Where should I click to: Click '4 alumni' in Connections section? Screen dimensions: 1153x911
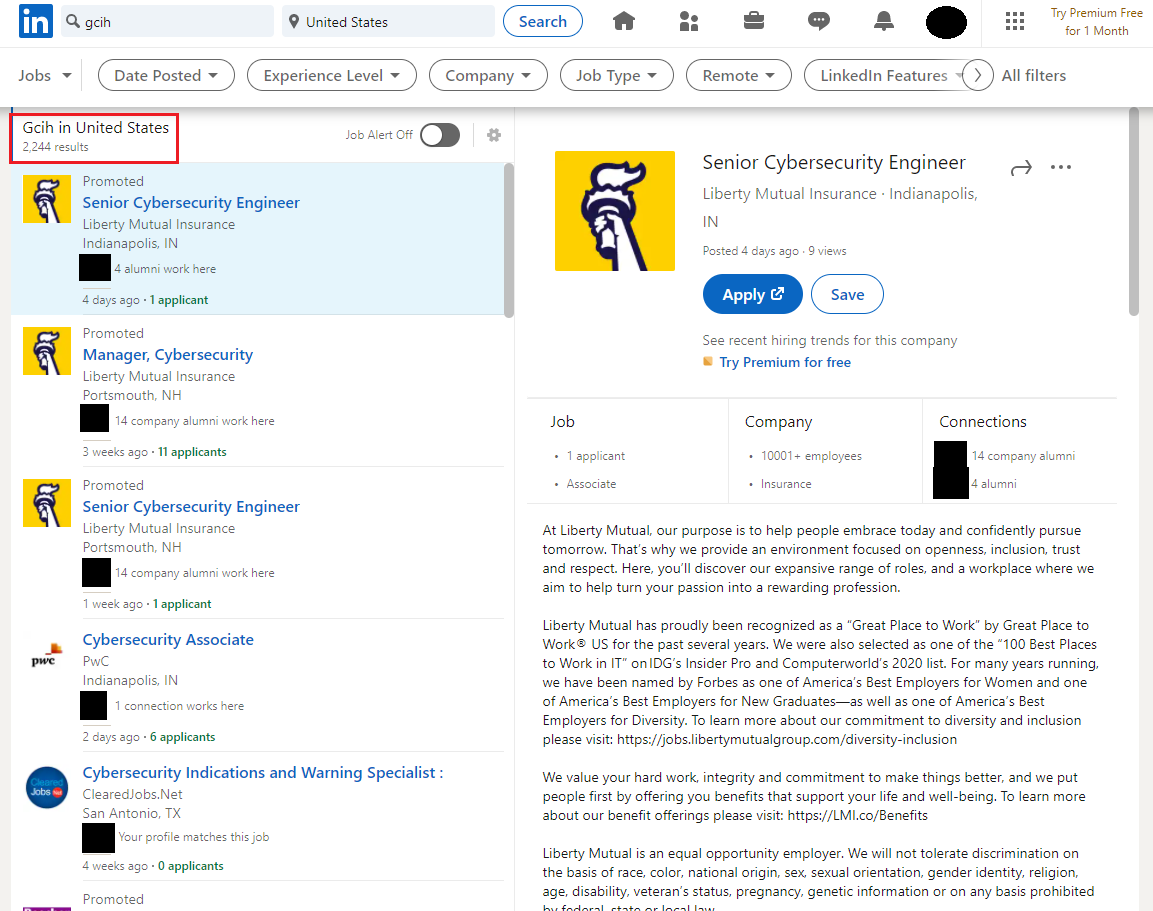(993, 484)
